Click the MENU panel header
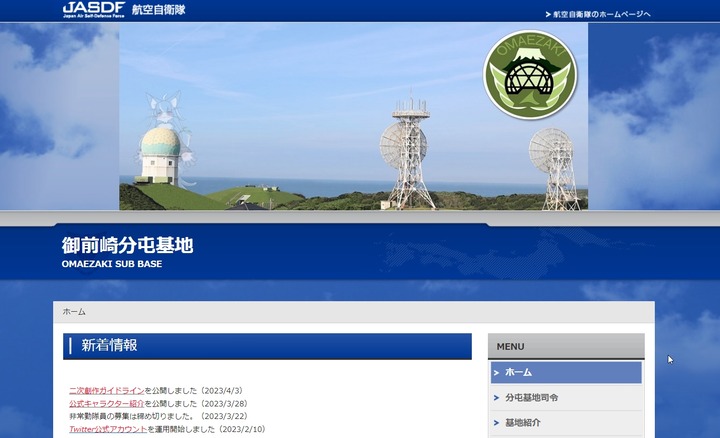This screenshot has width=720, height=438. tap(566, 346)
